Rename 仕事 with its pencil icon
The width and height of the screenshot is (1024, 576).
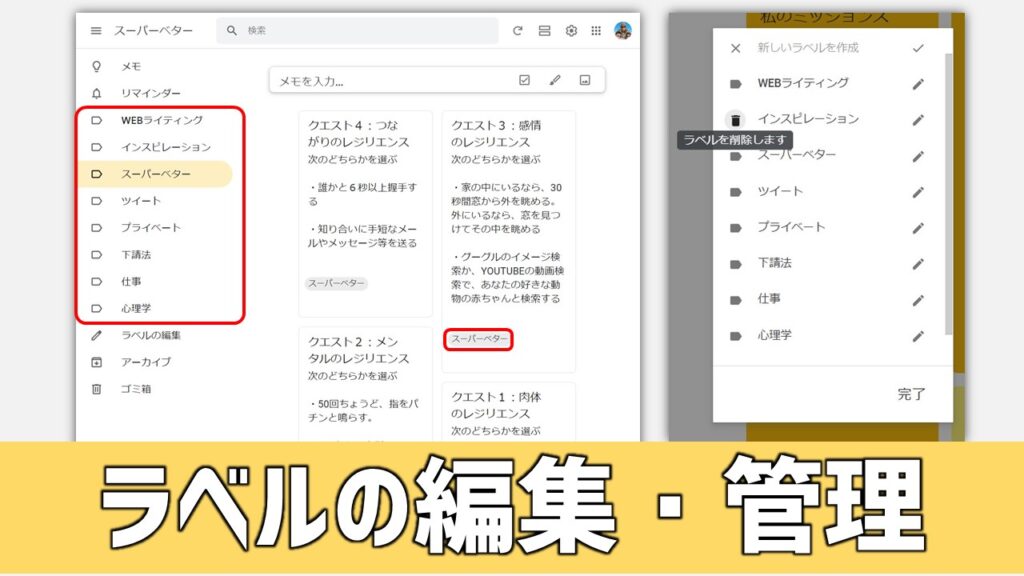pos(918,300)
